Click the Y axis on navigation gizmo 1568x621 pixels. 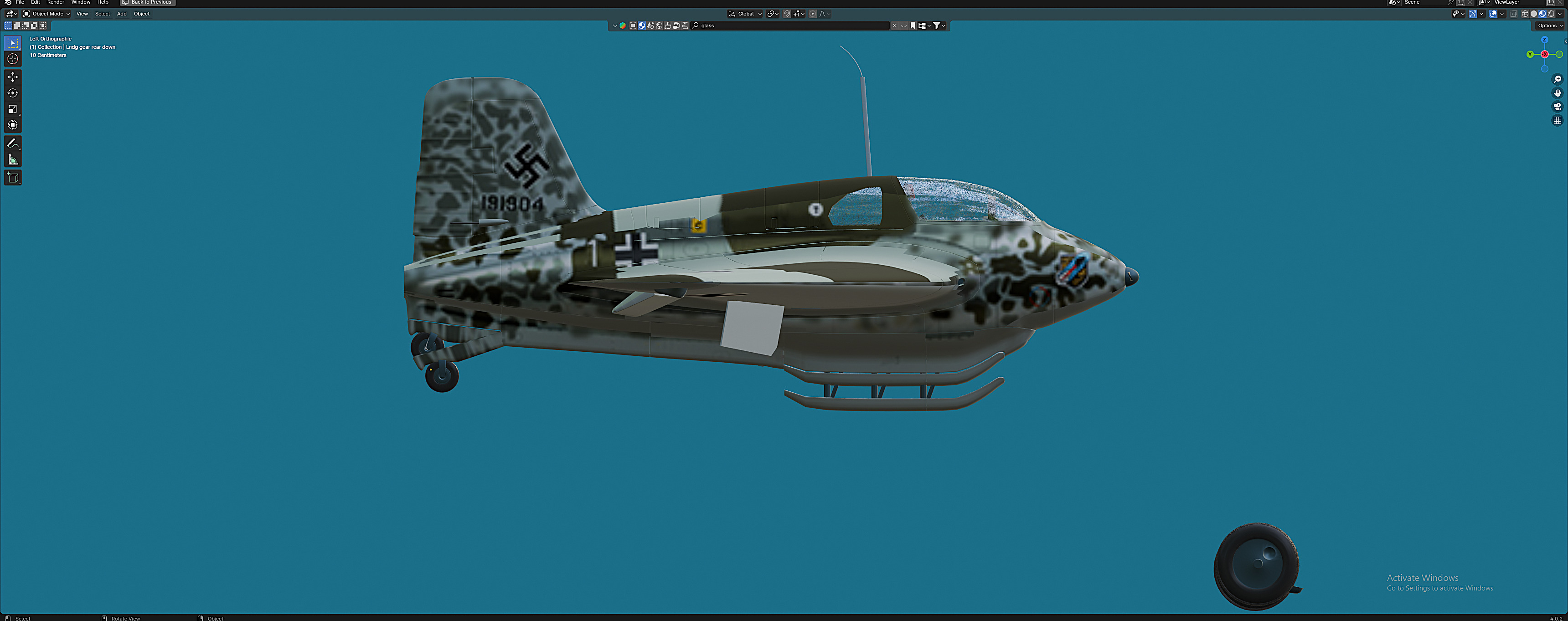click(1530, 54)
